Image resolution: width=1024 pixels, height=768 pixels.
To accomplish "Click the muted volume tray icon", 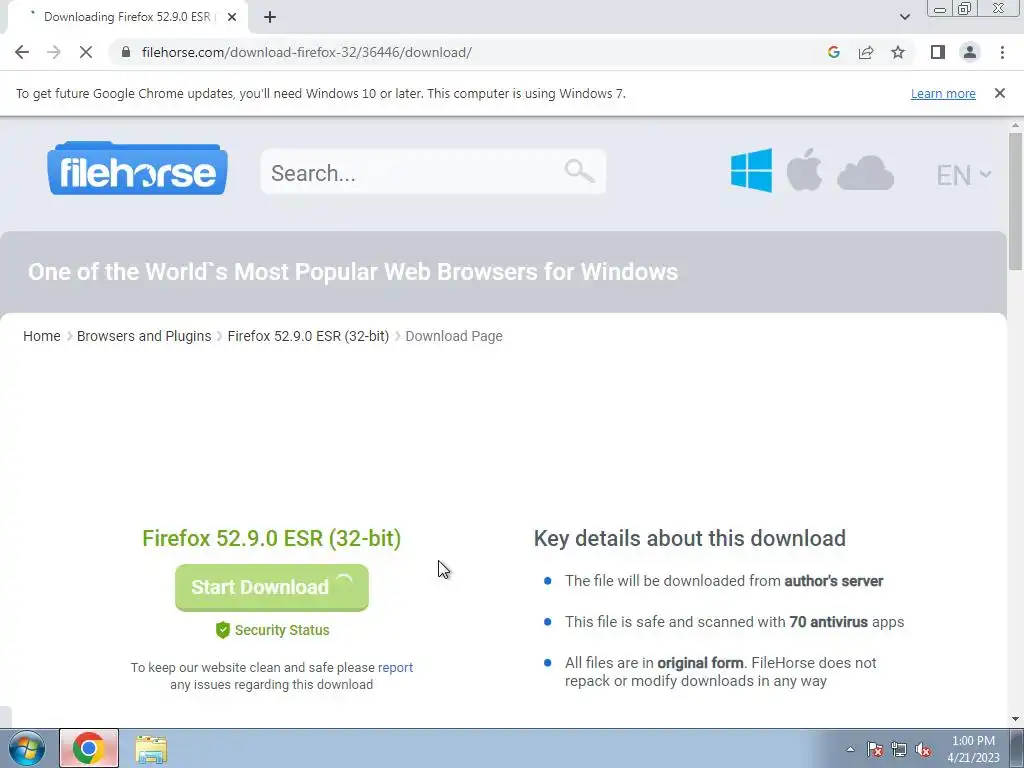I will [923, 749].
